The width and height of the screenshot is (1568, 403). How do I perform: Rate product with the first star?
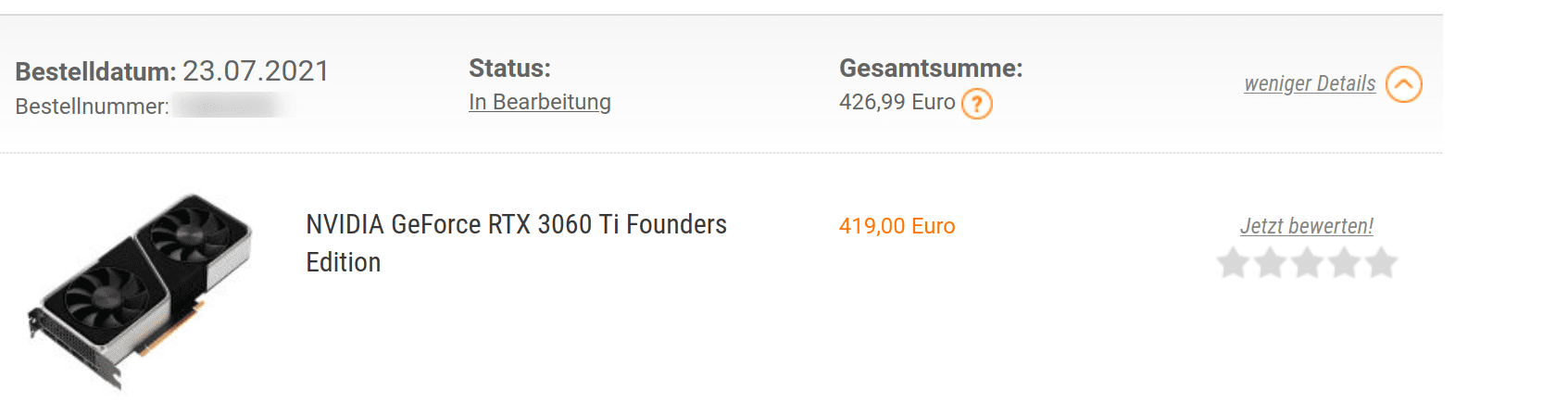pyautogui.click(x=1233, y=263)
